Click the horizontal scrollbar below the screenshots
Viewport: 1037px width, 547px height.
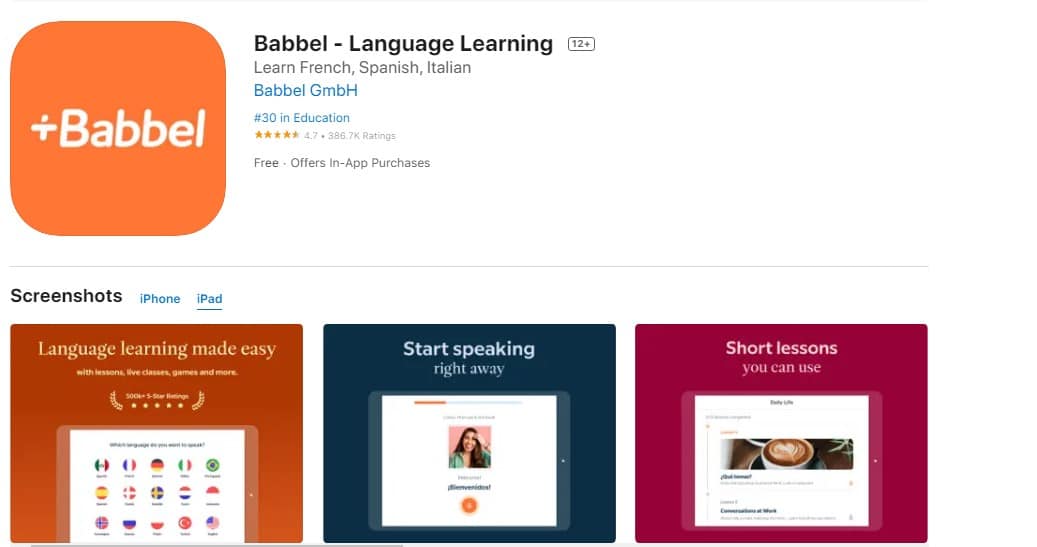(x=216, y=545)
